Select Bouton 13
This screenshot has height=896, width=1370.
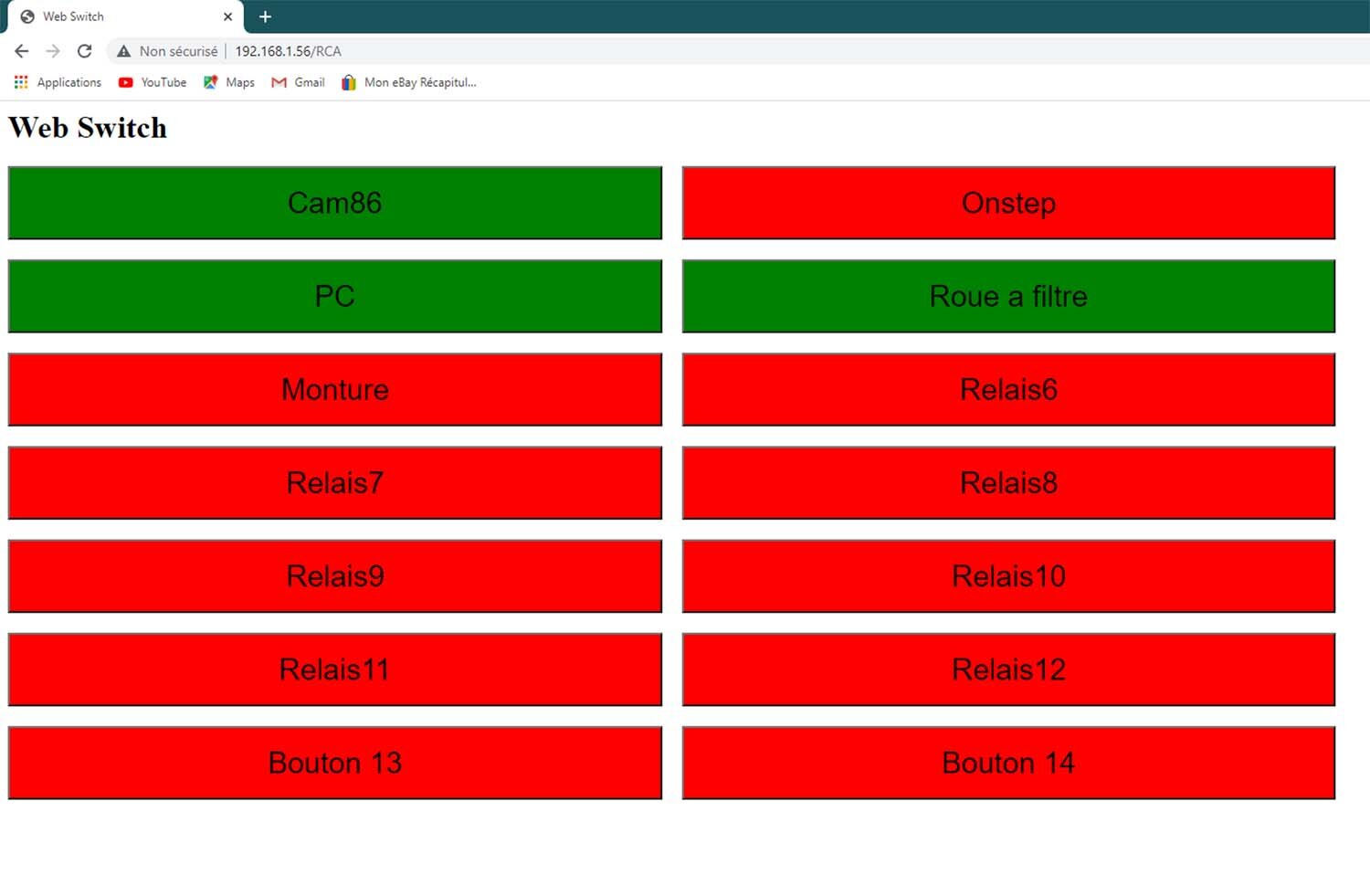(x=335, y=763)
